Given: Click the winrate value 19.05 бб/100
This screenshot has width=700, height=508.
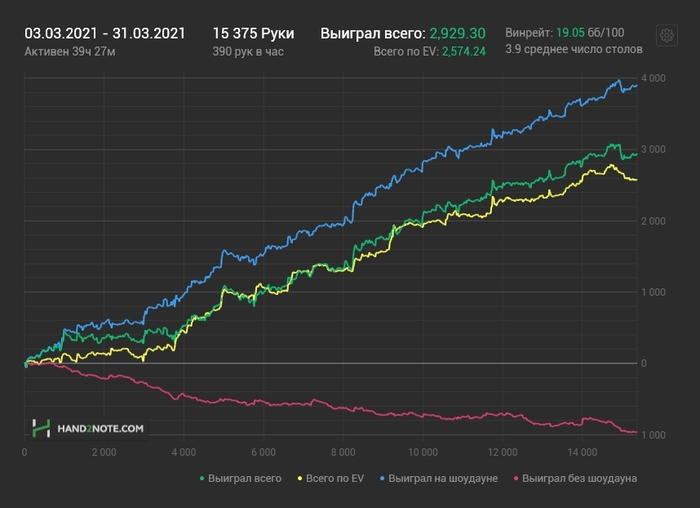Looking at the screenshot, I should coord(590,33).
